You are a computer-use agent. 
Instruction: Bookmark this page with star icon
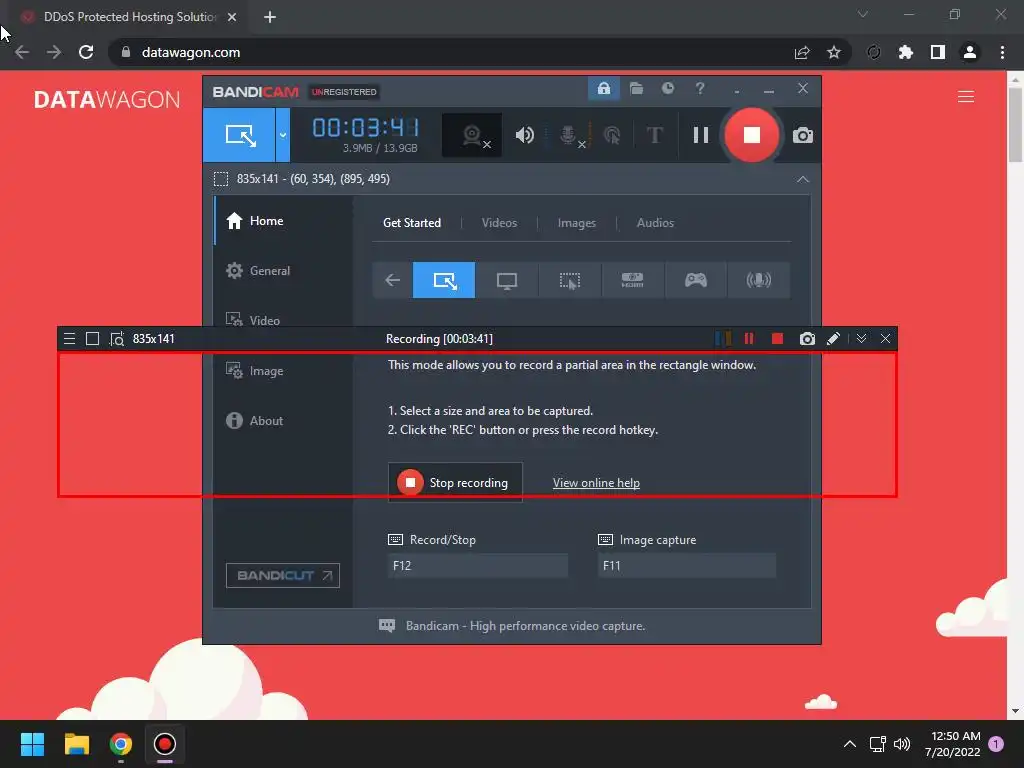pos(834,52)
